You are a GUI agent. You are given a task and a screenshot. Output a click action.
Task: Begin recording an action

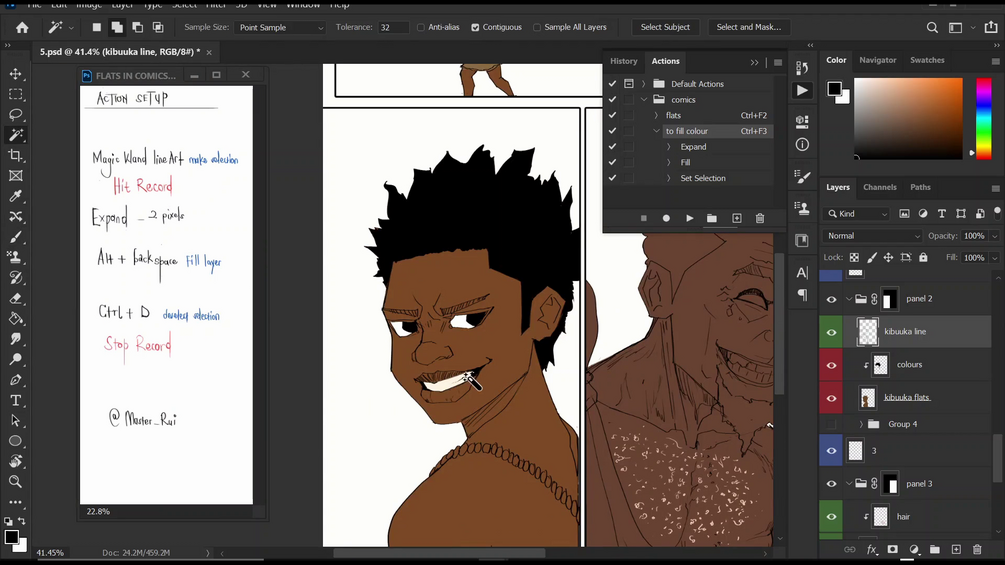666,218
